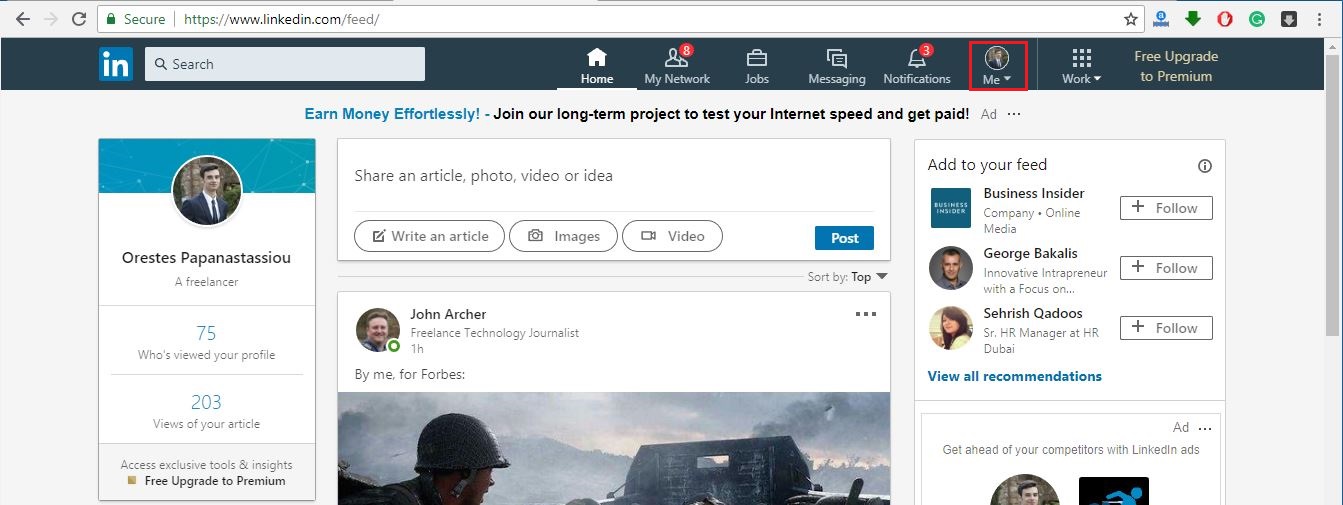Follow Business Insider
Screen dimensions: 1343x505
pyautogui.click(x=1166, y=208)
